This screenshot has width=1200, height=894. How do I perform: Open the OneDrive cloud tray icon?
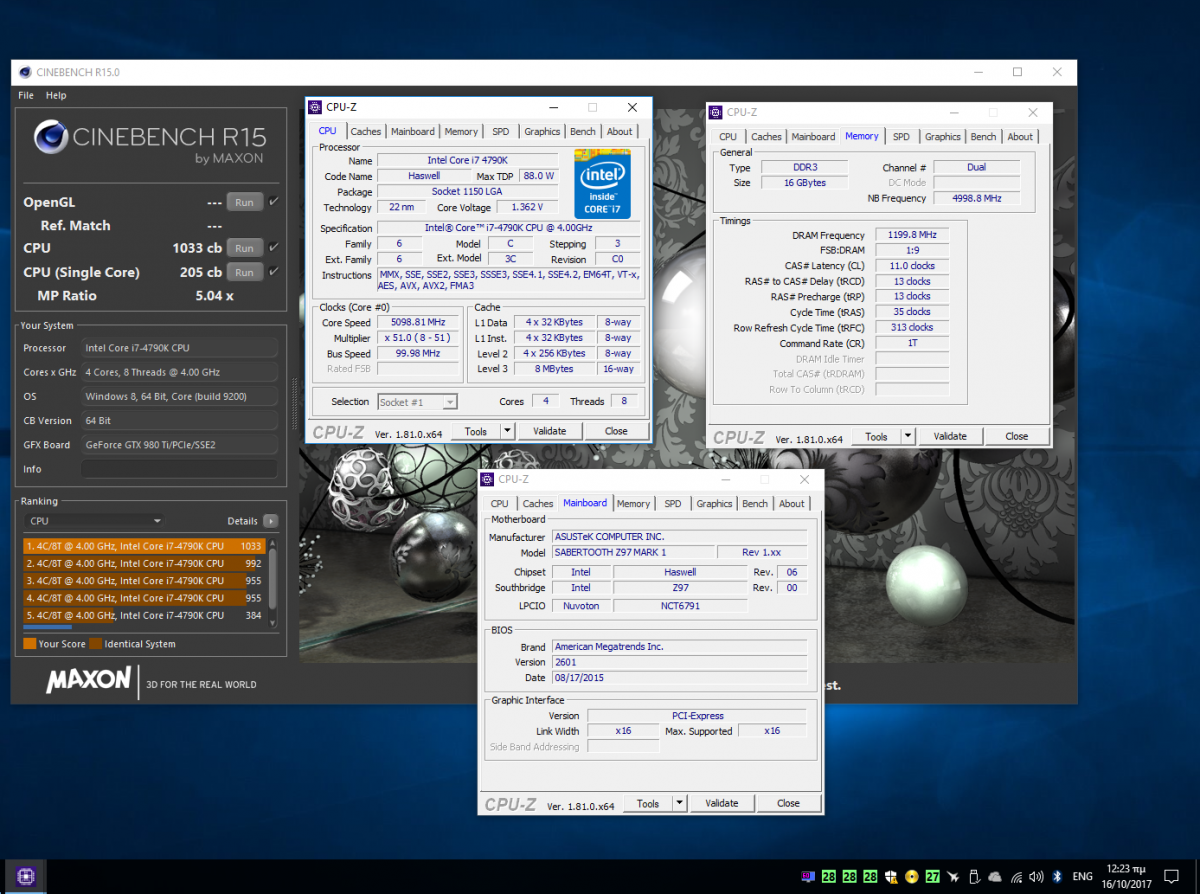click(x=996, y=877)
